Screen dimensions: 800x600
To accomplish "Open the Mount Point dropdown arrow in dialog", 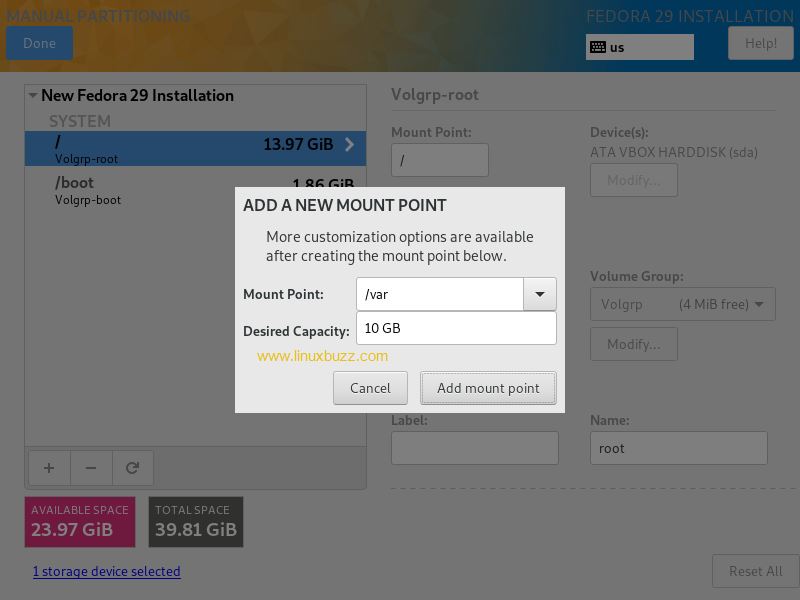I will (x=539, y=294).
